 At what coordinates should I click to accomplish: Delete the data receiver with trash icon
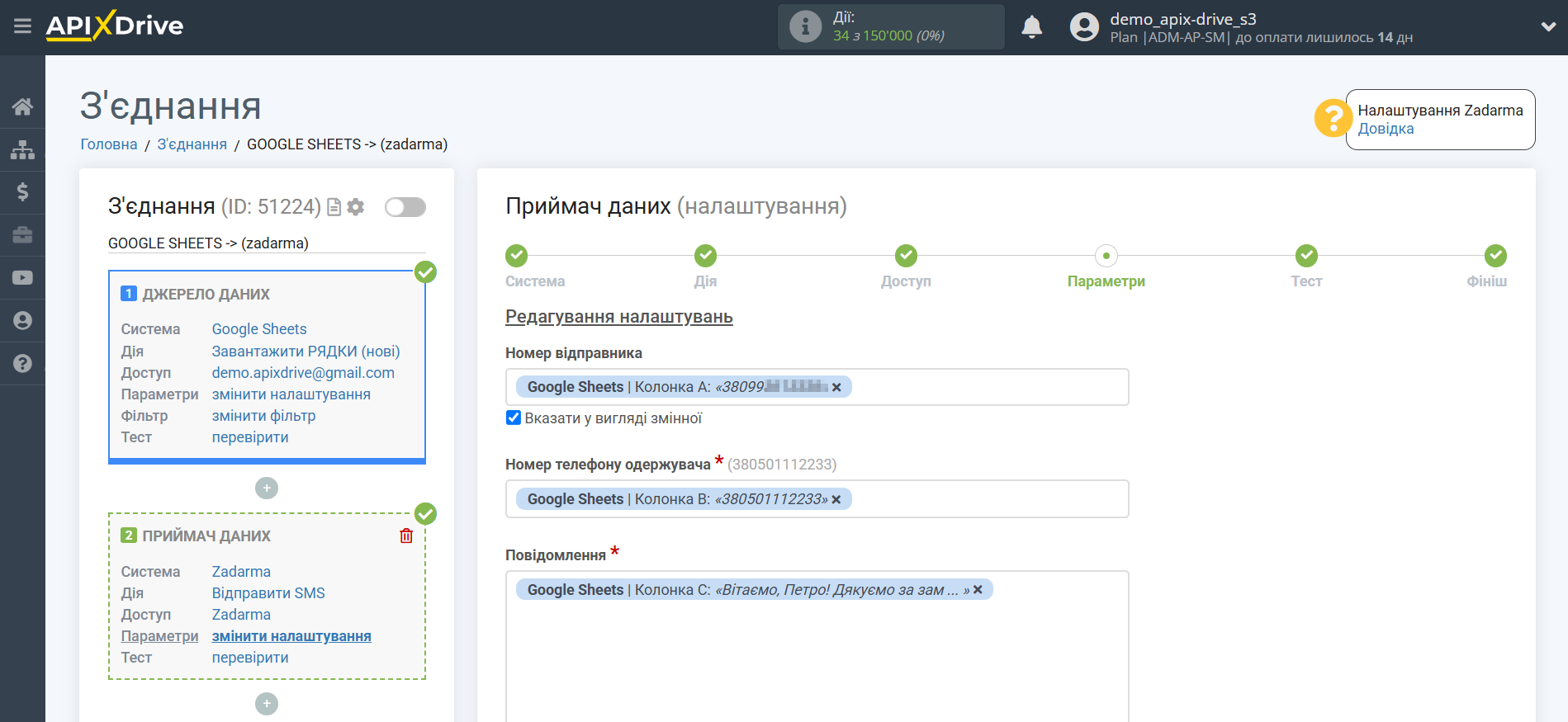(406, 536)
